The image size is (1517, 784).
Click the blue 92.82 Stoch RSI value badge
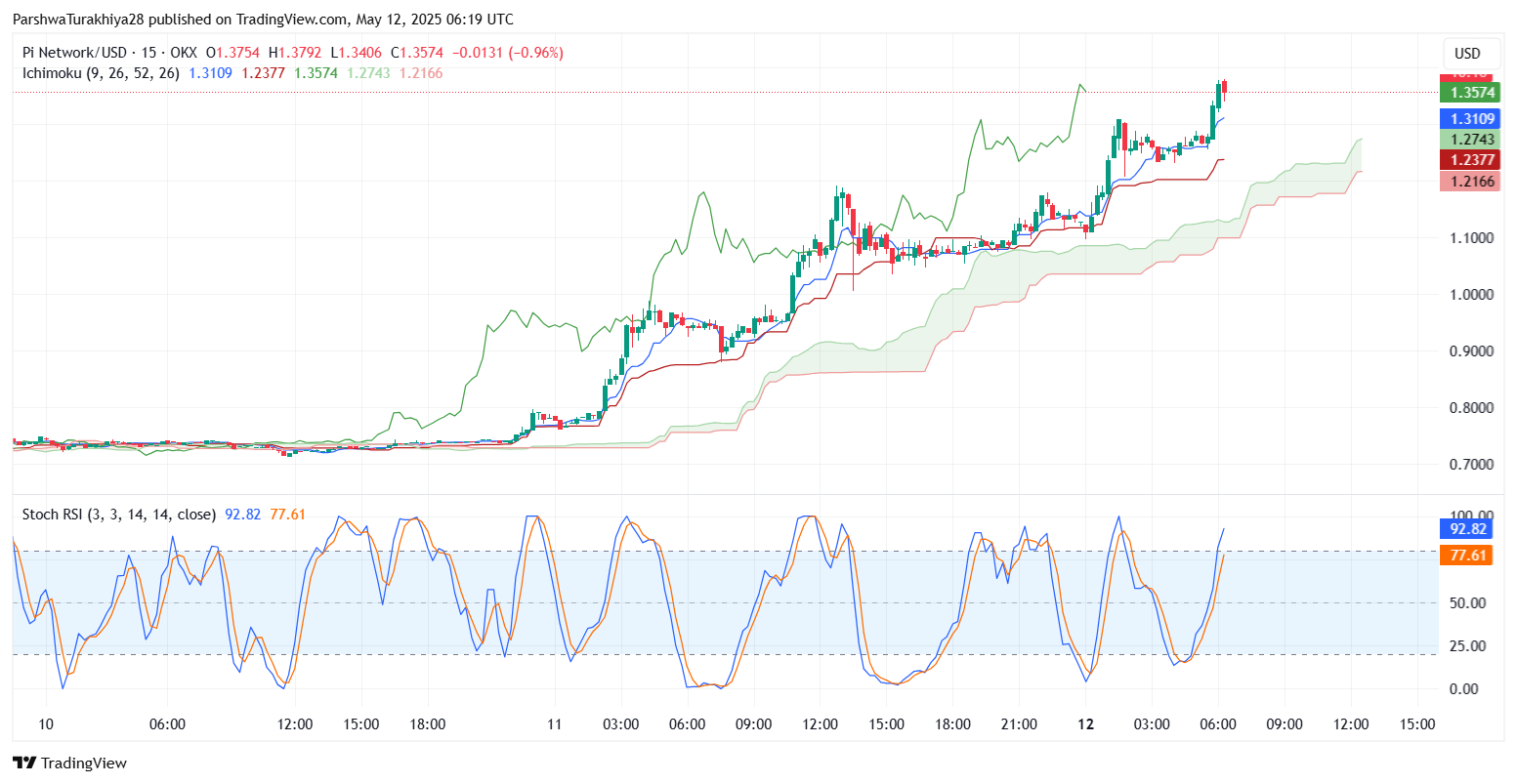coord(1468,528)
